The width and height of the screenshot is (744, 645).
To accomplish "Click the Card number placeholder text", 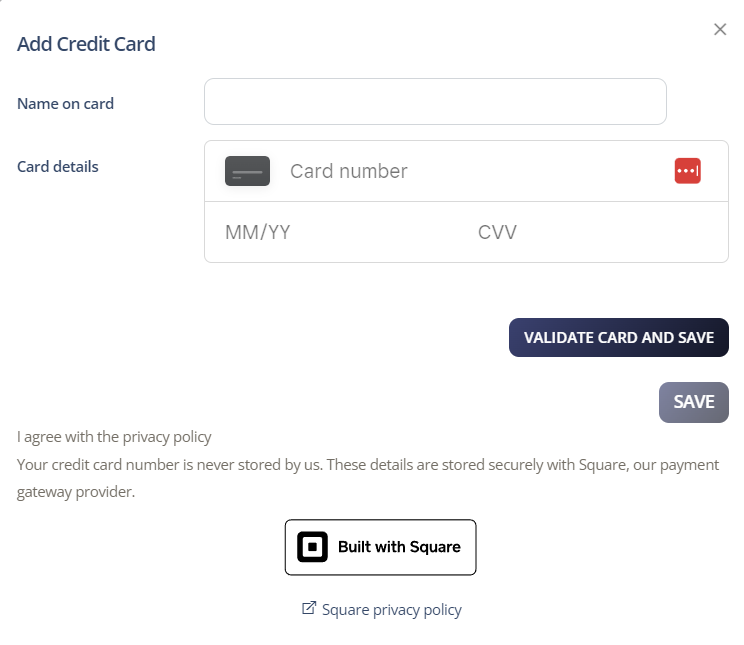I will point(349,172).
